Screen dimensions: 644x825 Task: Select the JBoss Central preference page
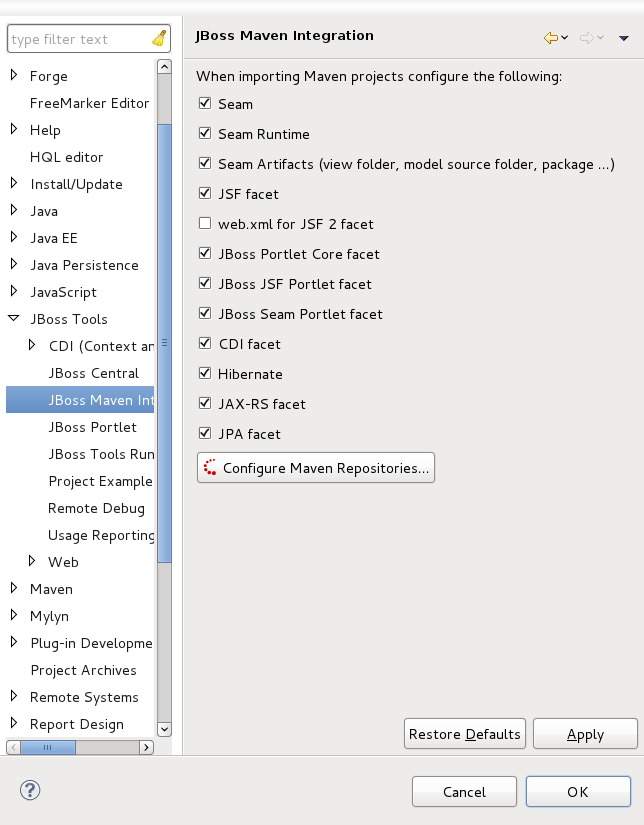pos(93,373)
